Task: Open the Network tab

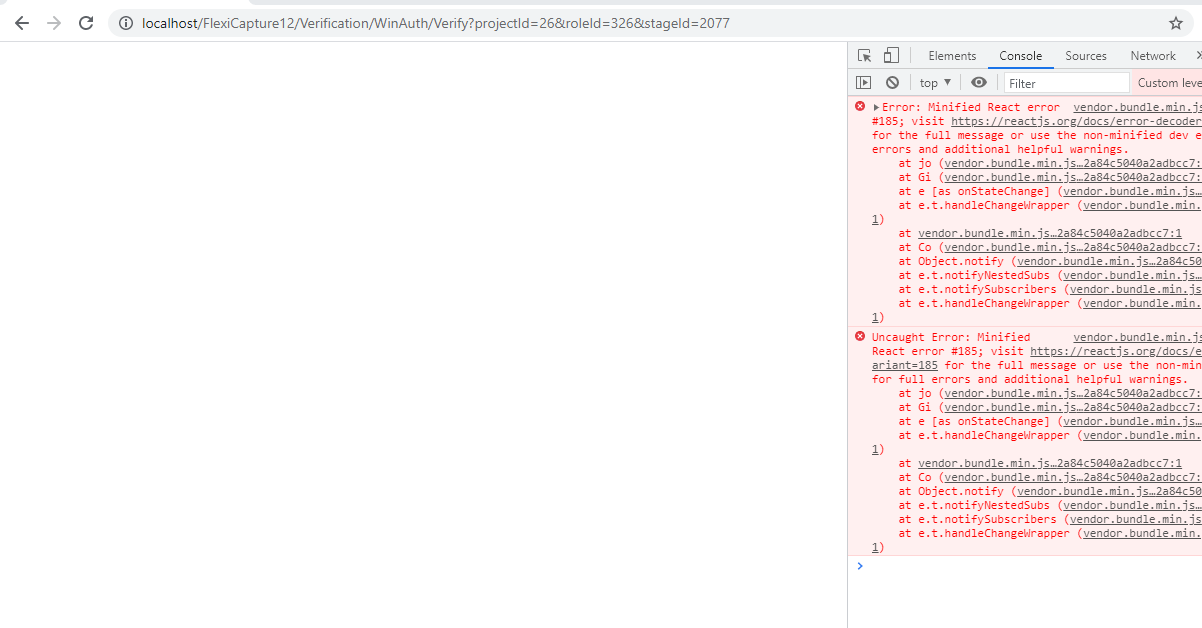Action: pyautogui.click(x=1153, y=56)
